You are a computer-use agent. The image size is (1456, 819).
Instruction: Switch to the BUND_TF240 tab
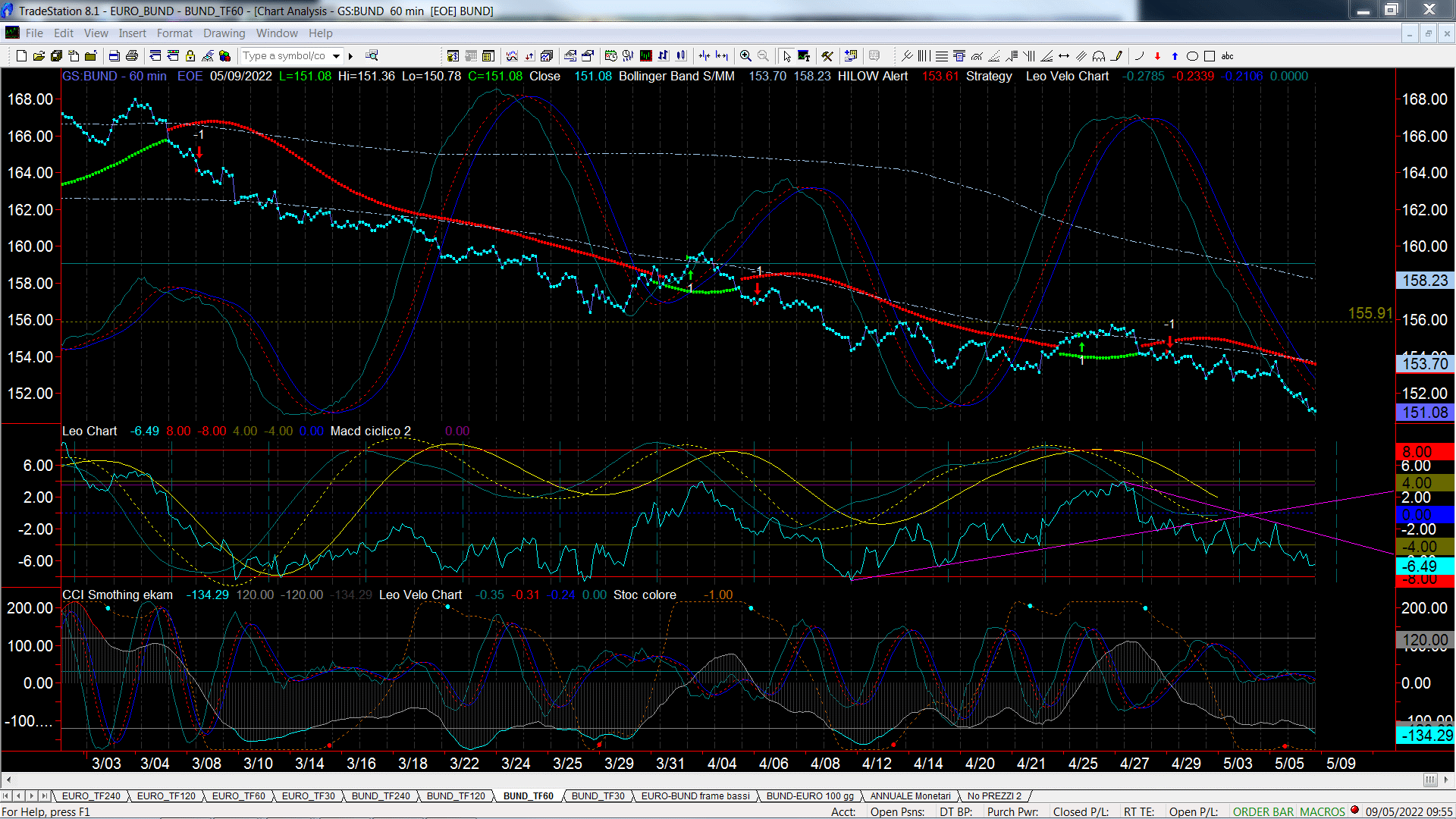pos(381,796)
